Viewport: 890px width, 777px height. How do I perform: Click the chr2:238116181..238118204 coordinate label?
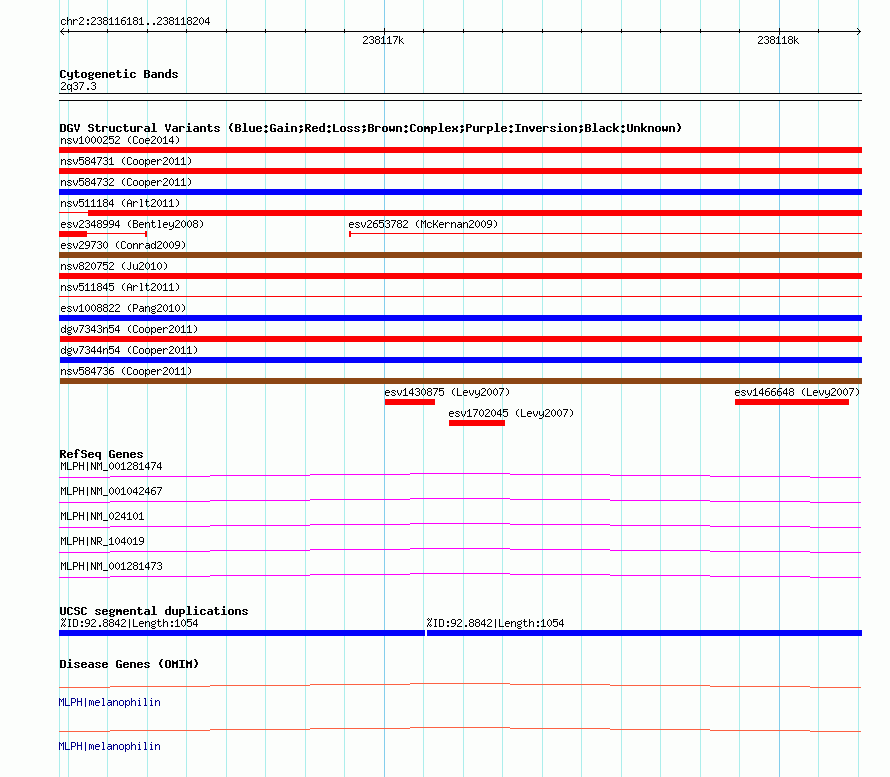point(135,21)
